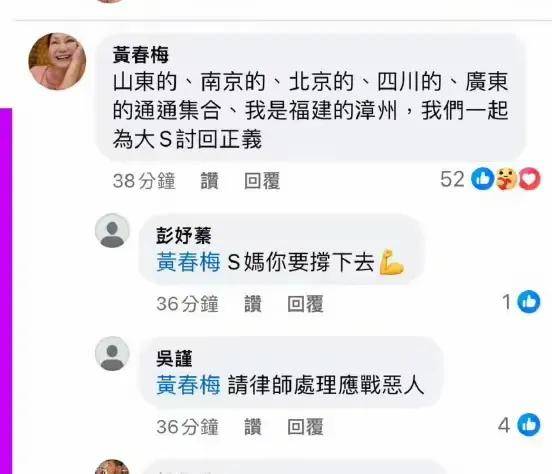Reply to 吳謹 via 回覆
This screenshot has height=474, width=552.
pos(306,427)
